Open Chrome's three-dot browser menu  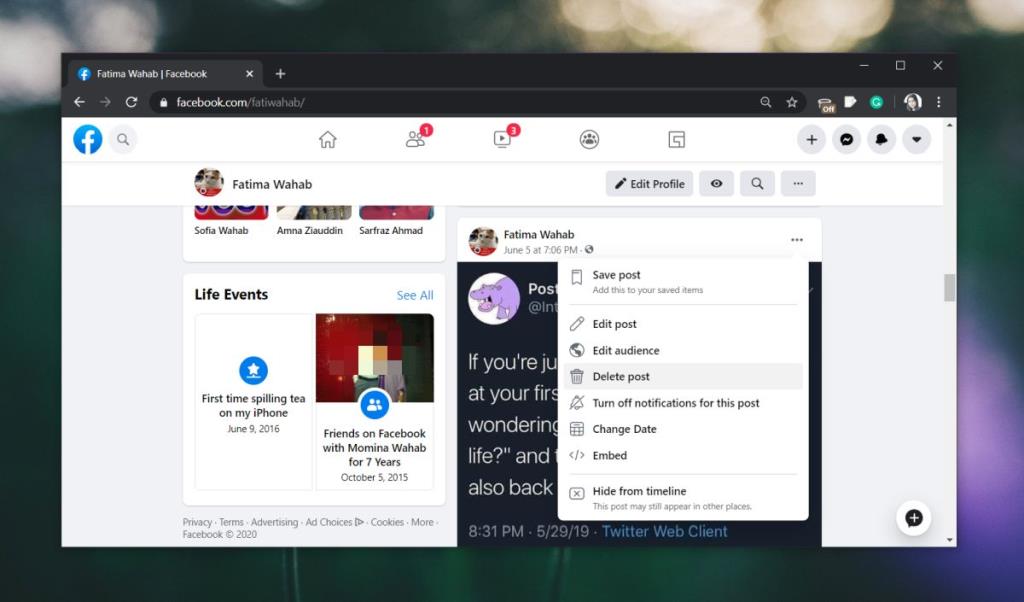[x=937, y=102]
